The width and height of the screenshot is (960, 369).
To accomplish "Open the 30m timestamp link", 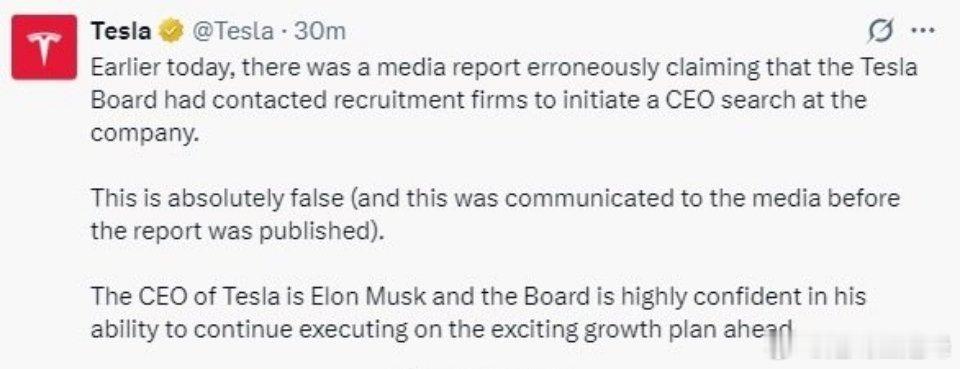I will tap(320, 31).
